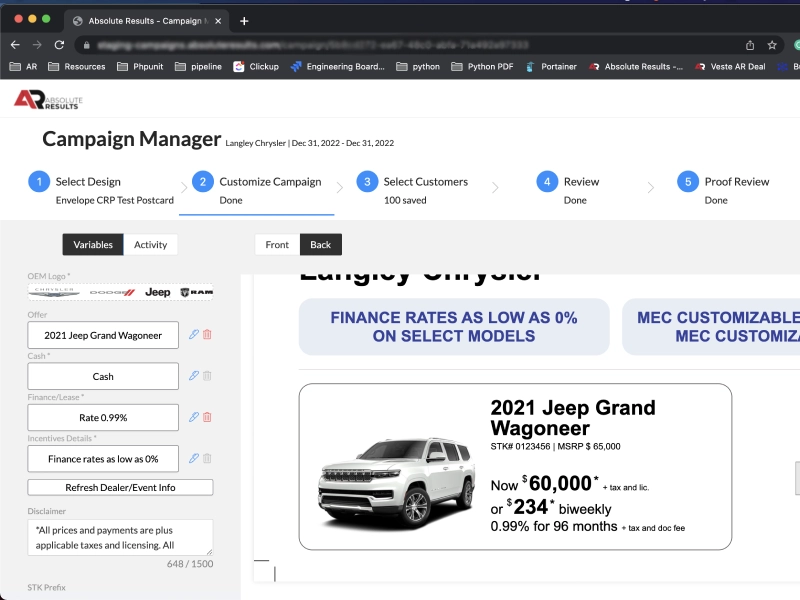Click the browser back arrow
Viewport: 800px width, 600px height.
pyautogui.click(x=15, y=45)
